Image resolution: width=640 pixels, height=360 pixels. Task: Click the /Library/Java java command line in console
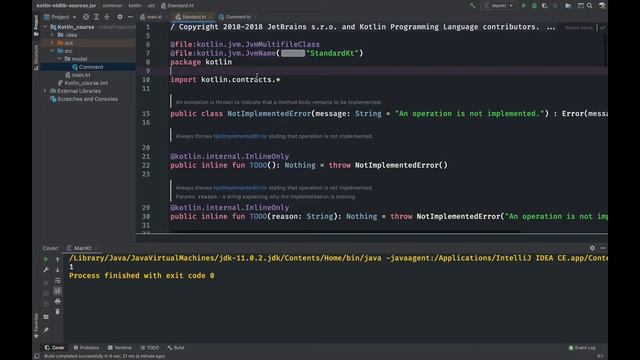click(x=338, y=258)
